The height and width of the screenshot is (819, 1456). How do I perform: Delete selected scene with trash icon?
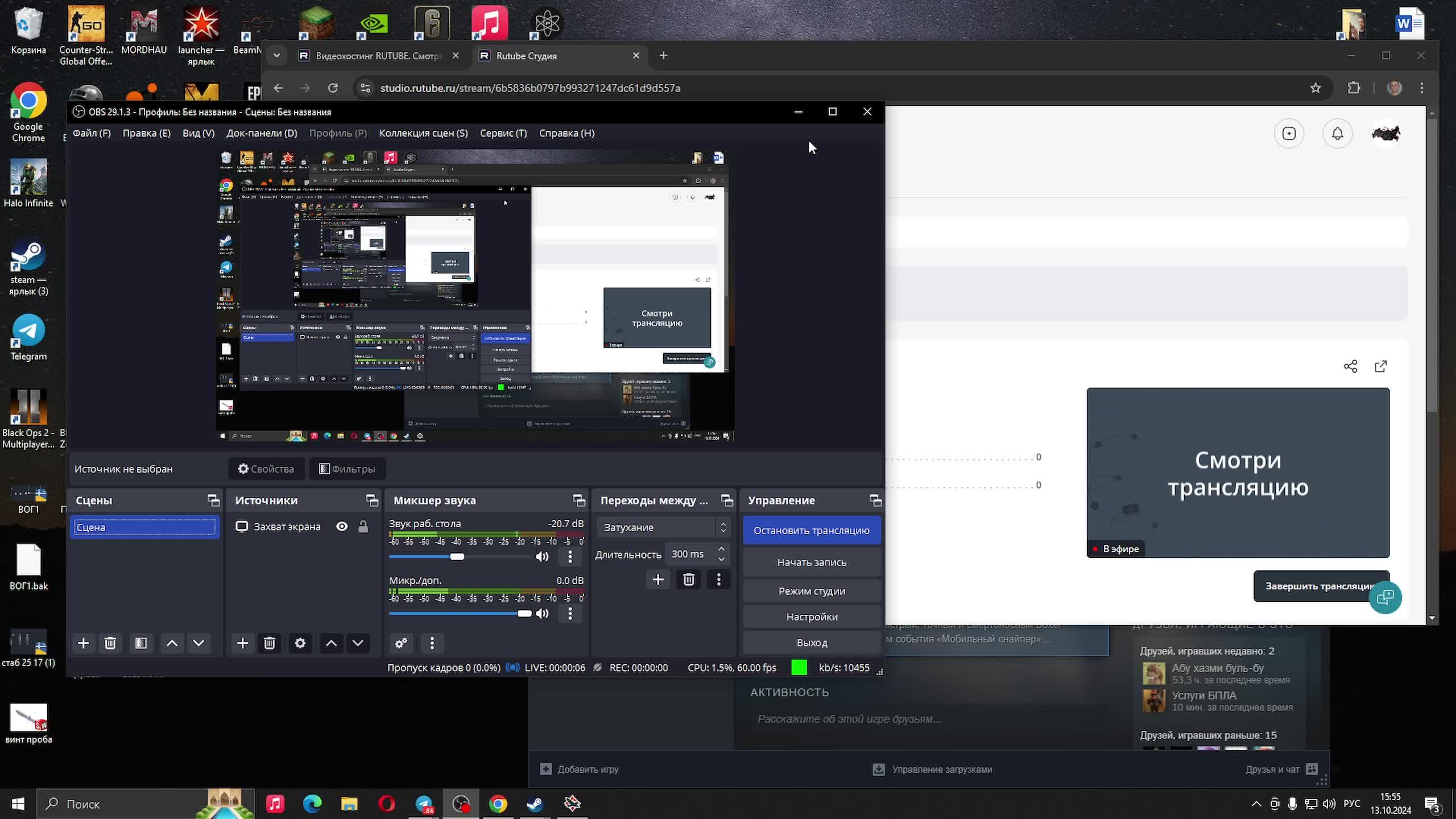tap(110, 643)
